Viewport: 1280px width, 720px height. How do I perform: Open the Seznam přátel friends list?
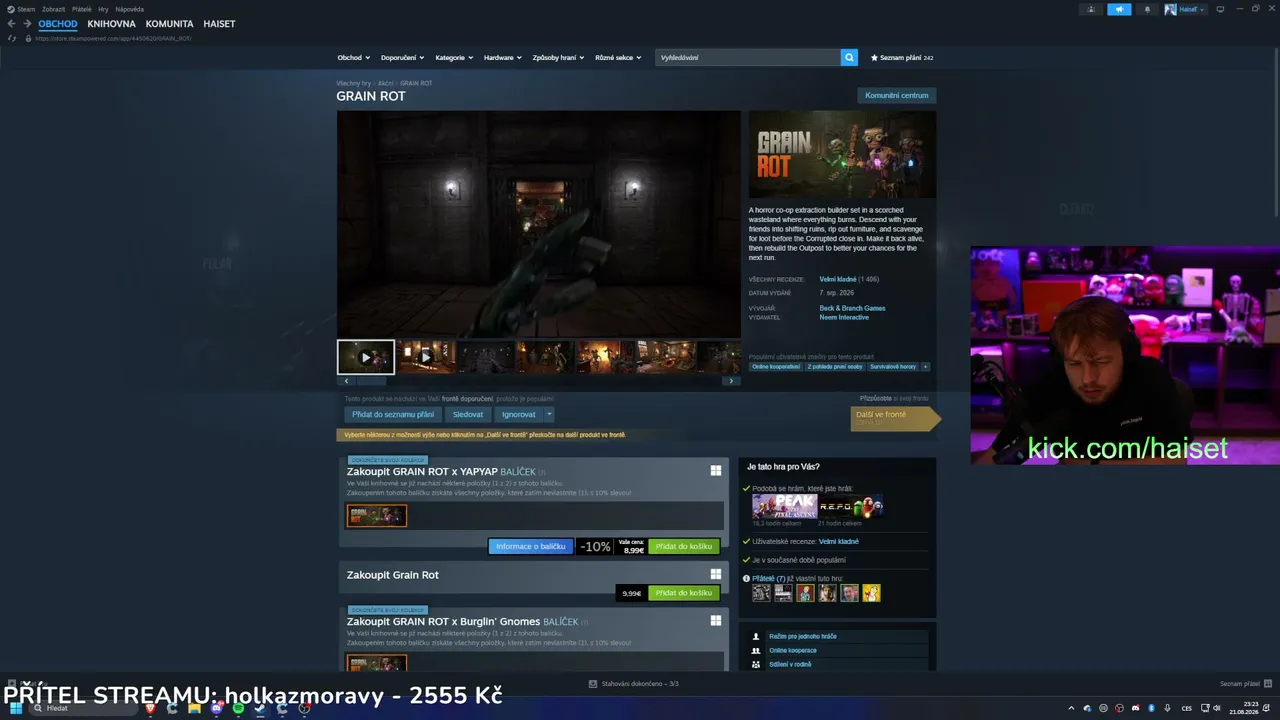coord(1244,684)
